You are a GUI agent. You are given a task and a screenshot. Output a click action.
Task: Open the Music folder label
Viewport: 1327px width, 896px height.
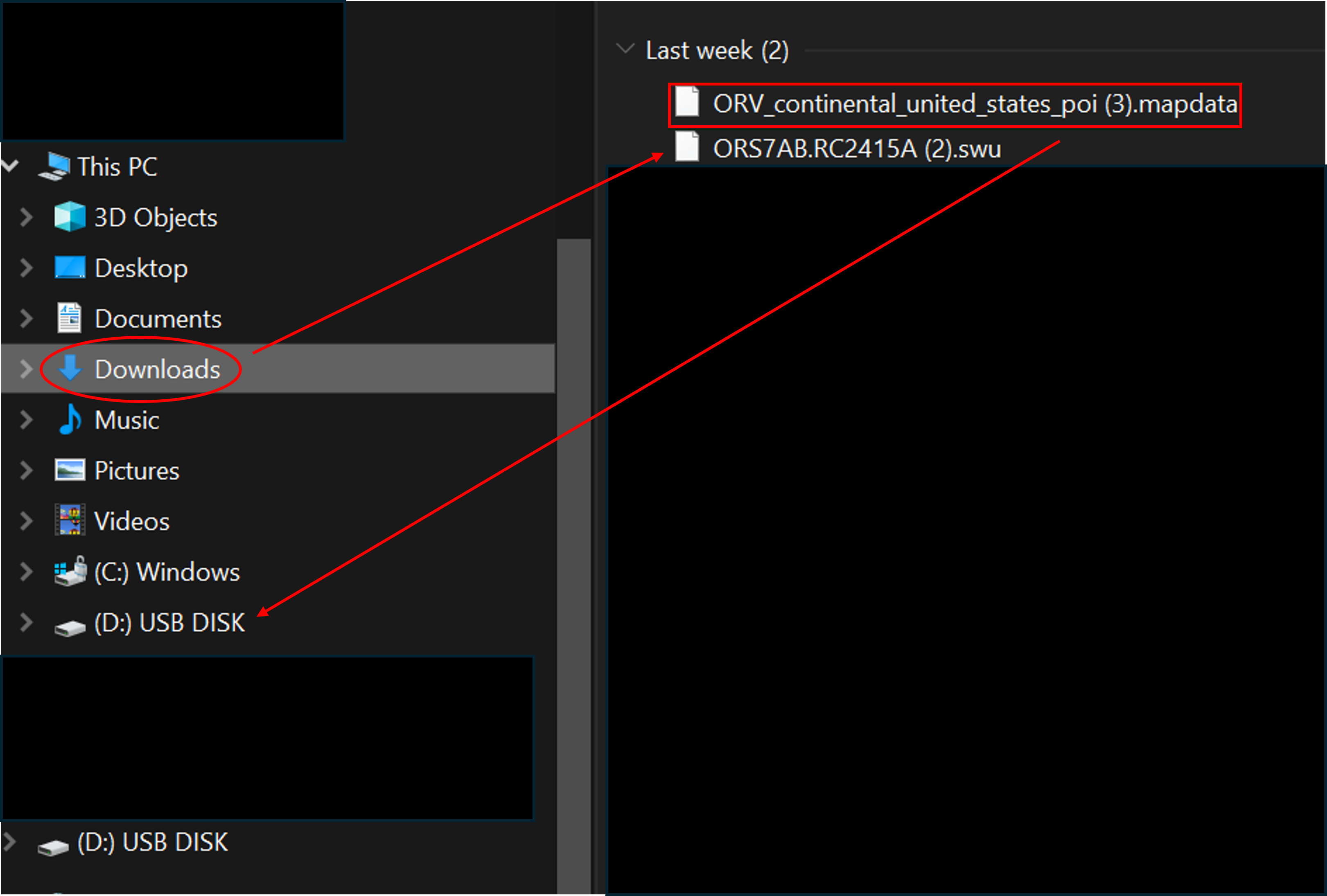tap(127, 420)
